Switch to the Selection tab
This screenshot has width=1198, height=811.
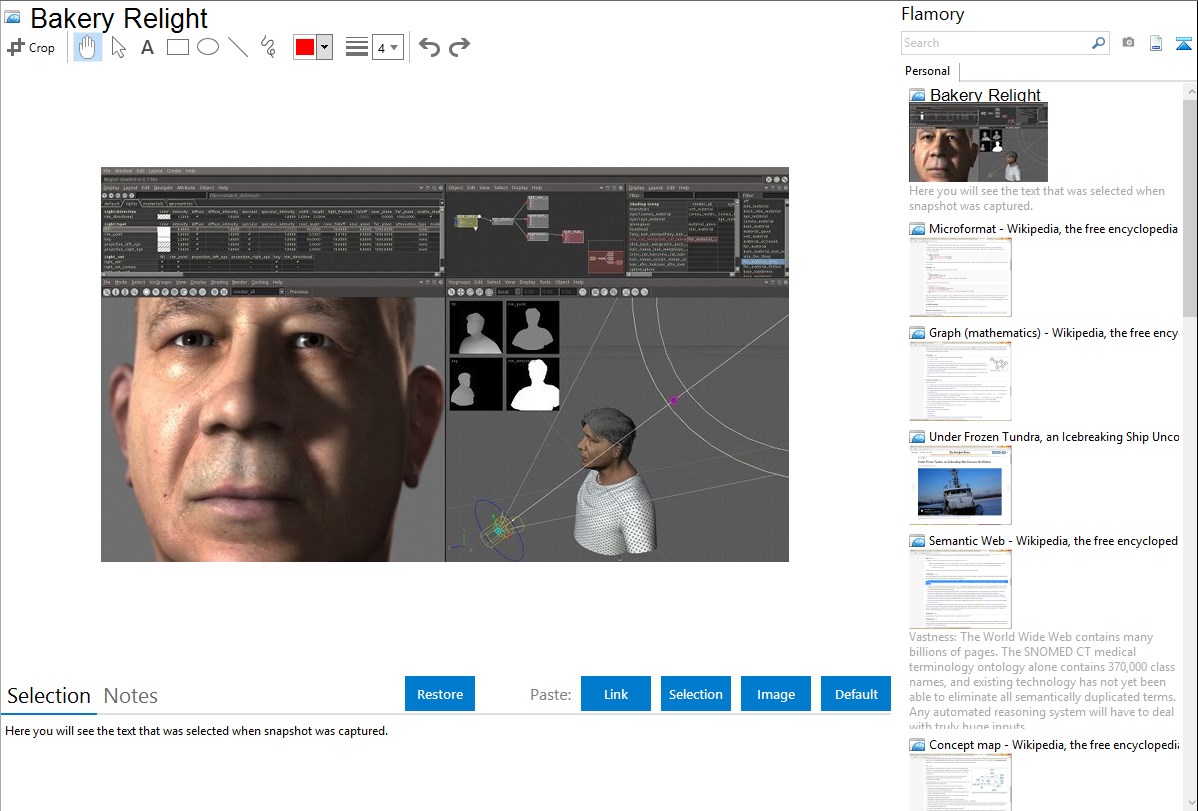pos(49,696)
